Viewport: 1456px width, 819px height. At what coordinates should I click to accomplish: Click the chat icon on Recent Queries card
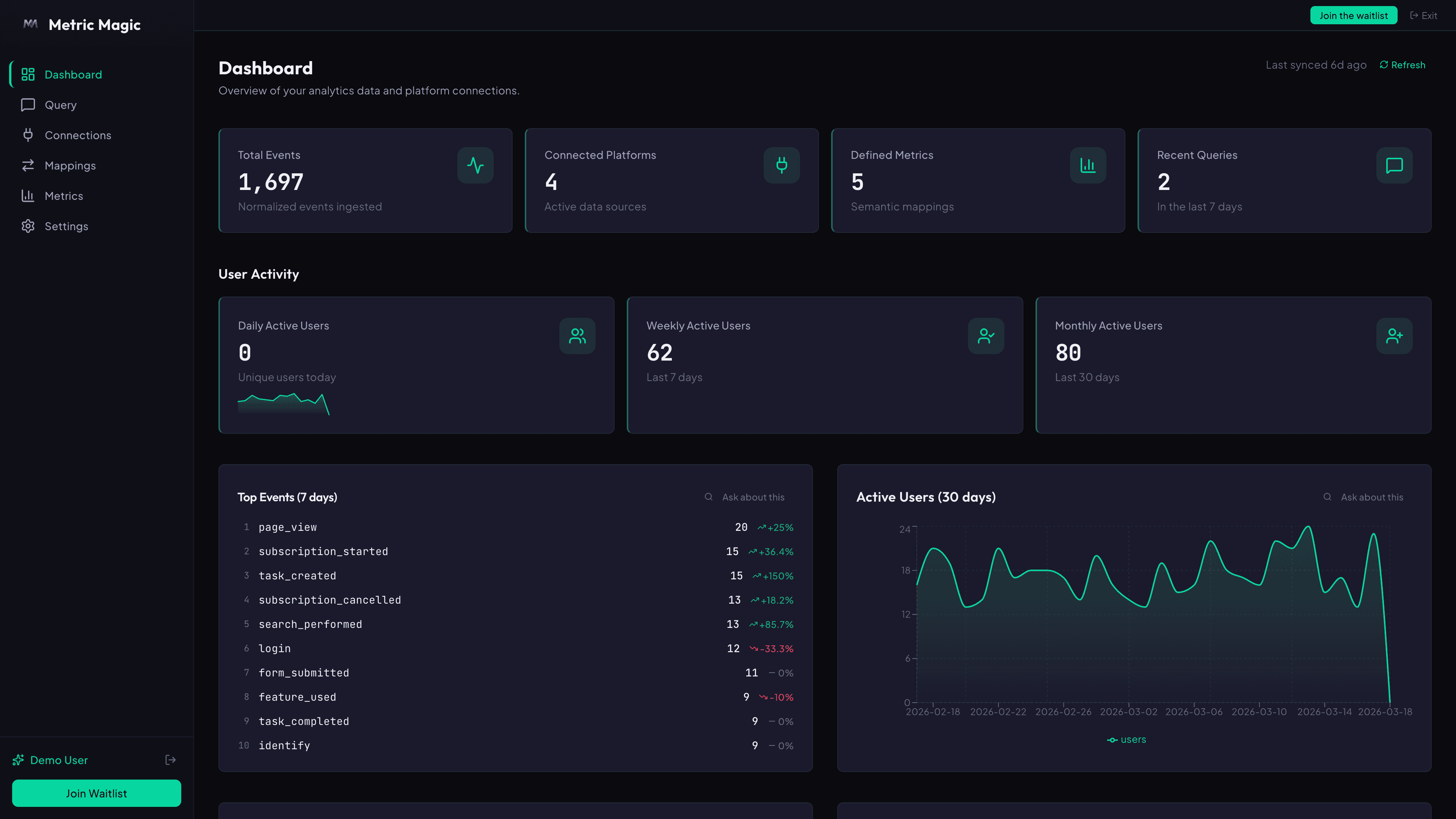coord(1393,165)
